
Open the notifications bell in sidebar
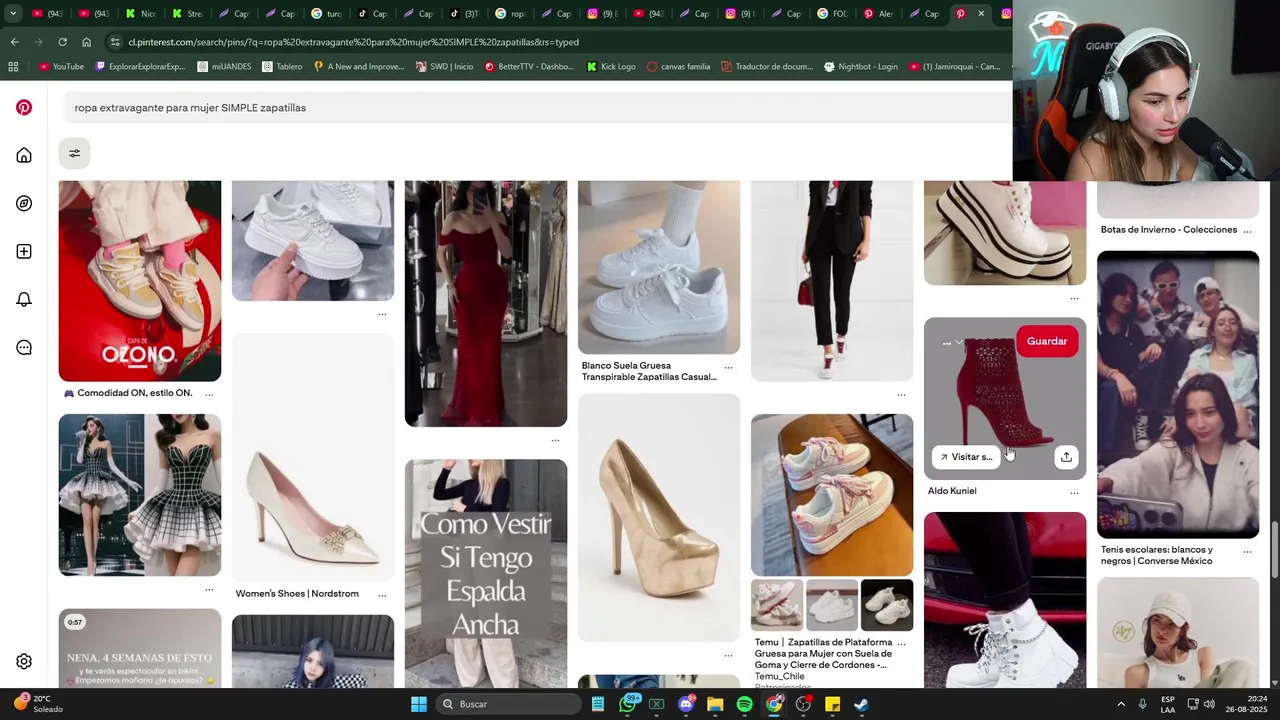pyautogui.click(x=24, y=299)
